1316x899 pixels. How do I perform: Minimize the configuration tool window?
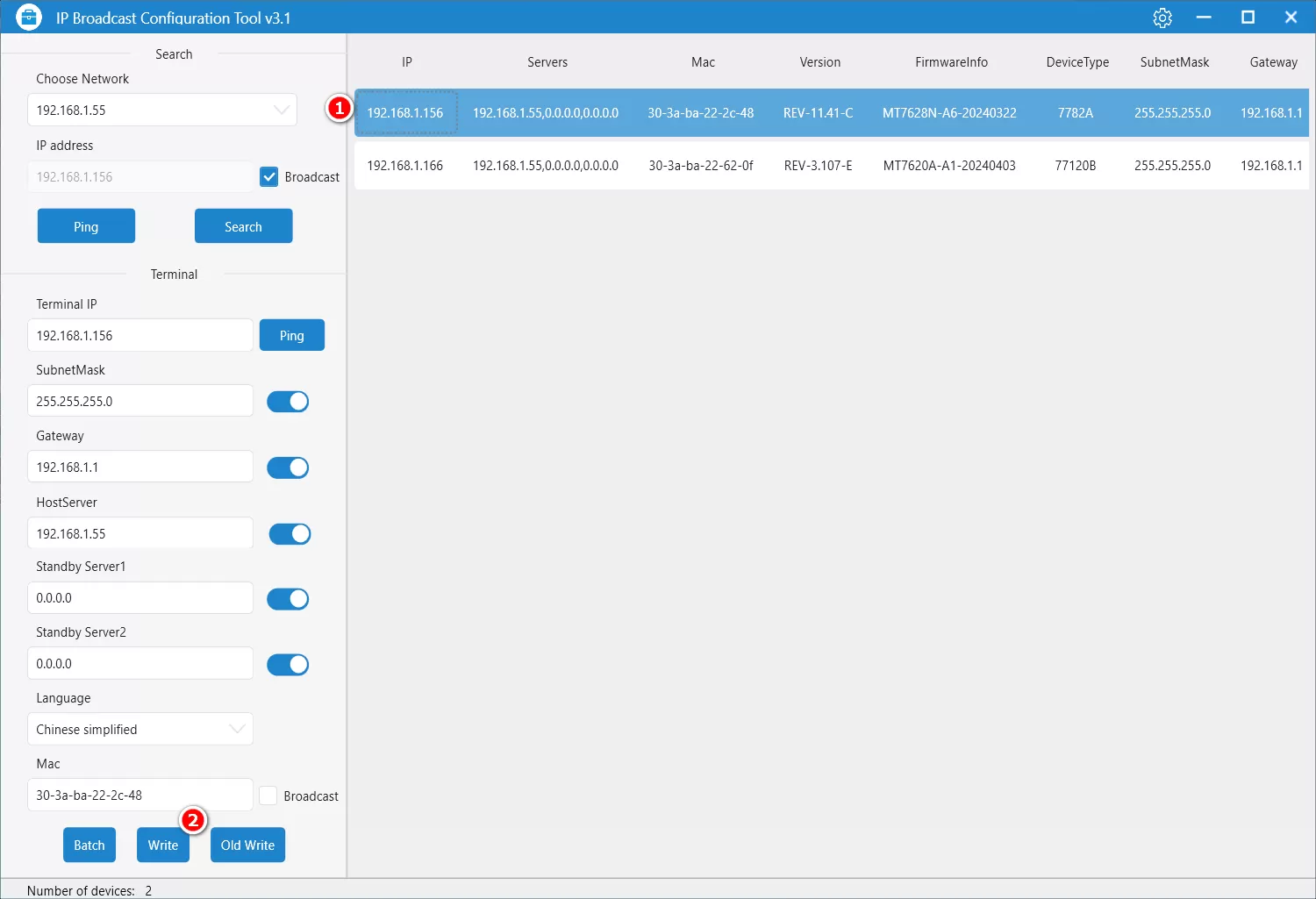pos(1204,18)
